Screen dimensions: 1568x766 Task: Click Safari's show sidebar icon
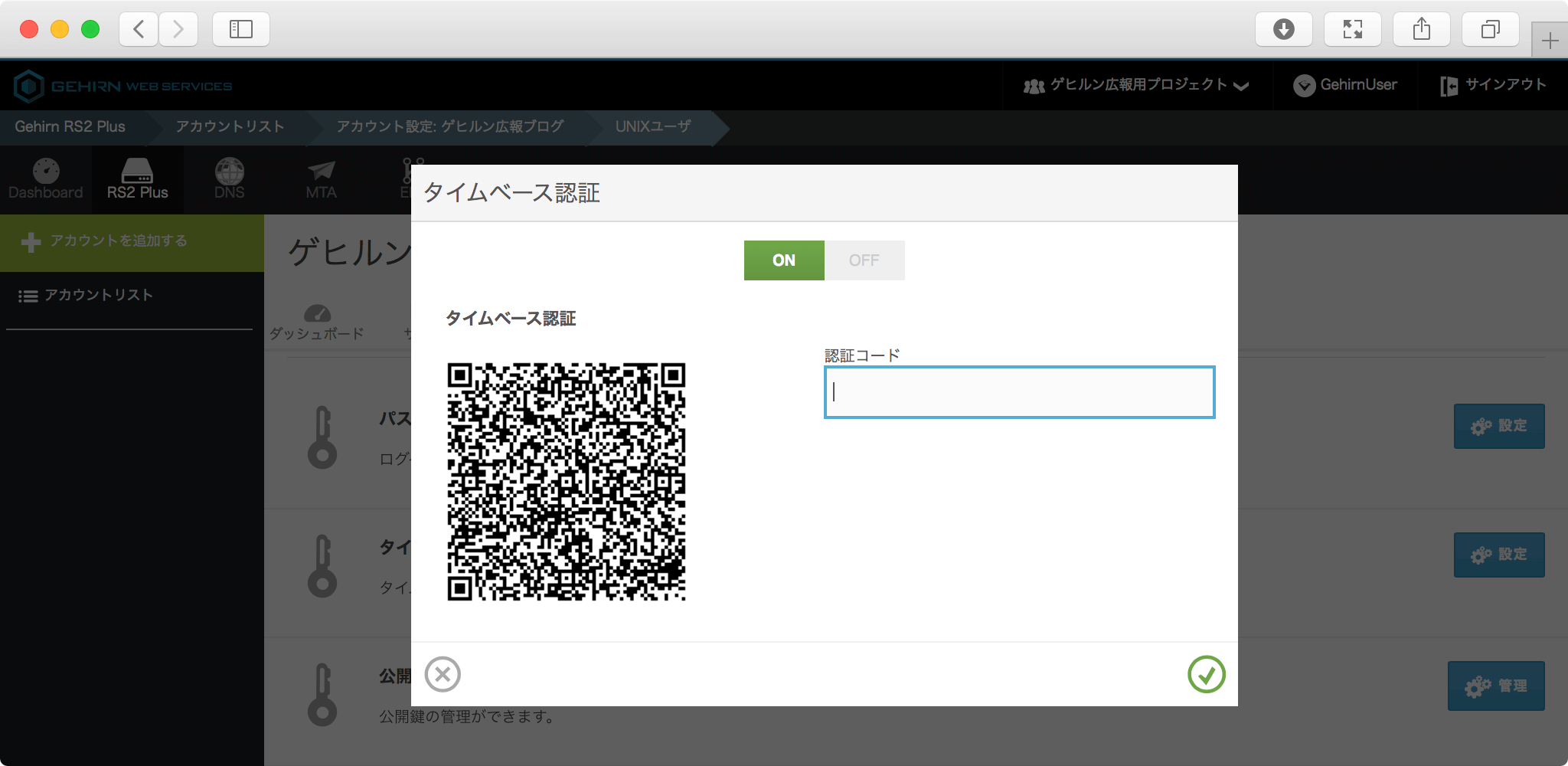pyautogui.click(x=241, y=29)
